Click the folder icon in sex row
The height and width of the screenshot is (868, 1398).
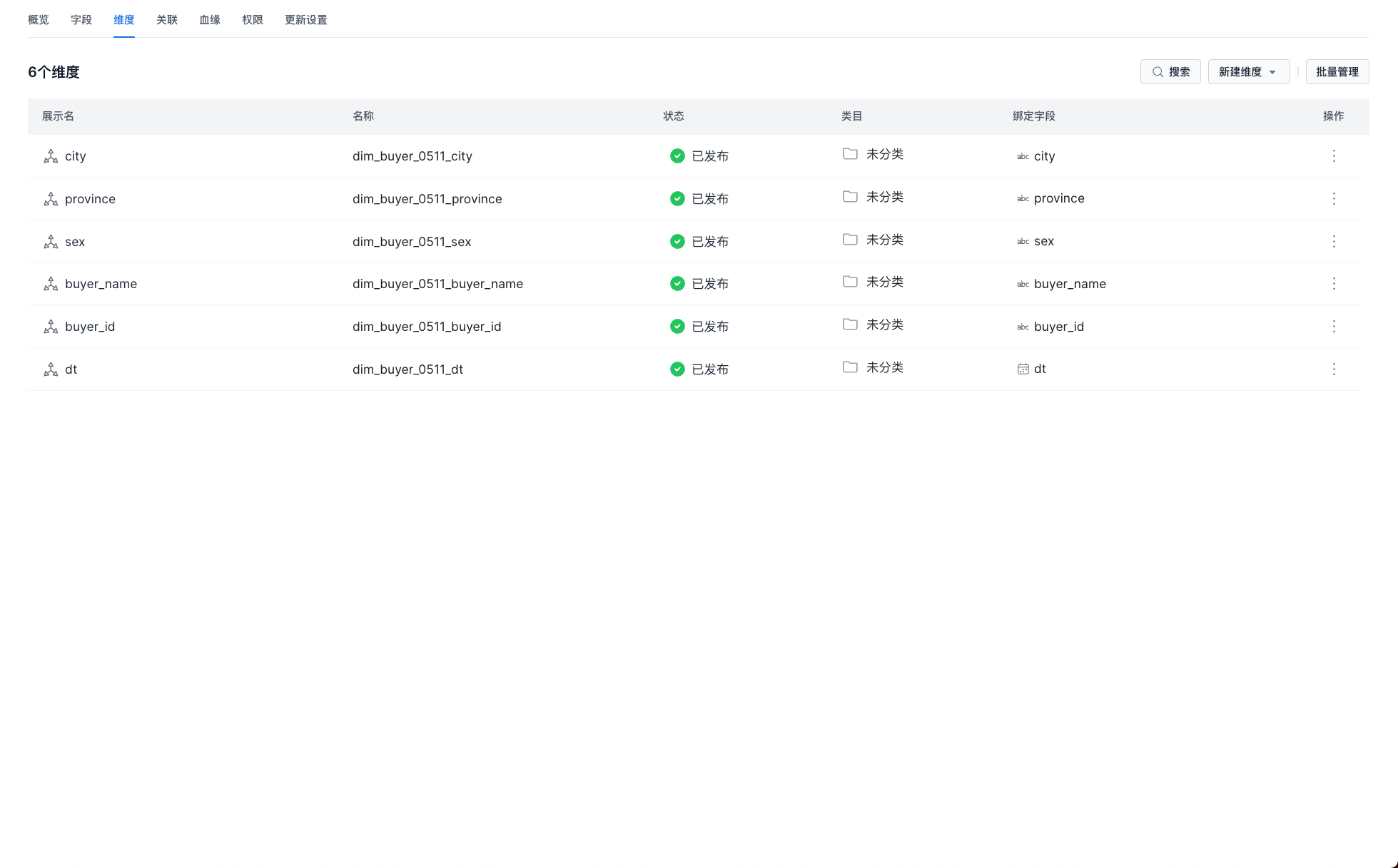tap(849, 240)
